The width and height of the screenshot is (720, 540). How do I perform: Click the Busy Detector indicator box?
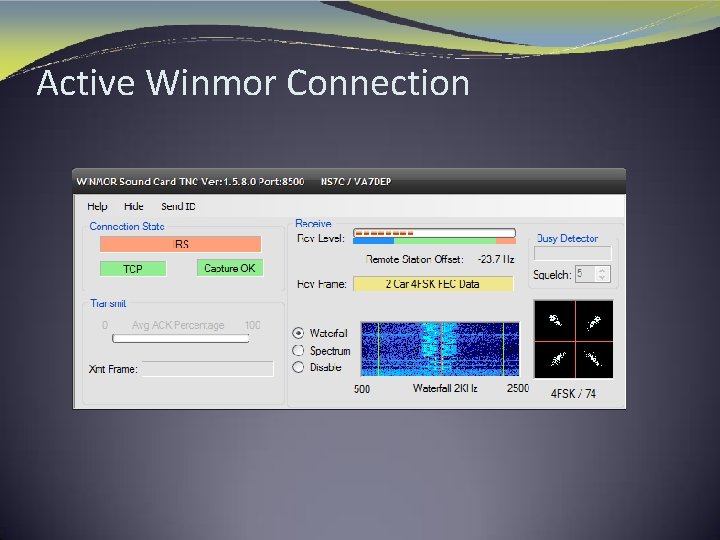pos(573,253)
